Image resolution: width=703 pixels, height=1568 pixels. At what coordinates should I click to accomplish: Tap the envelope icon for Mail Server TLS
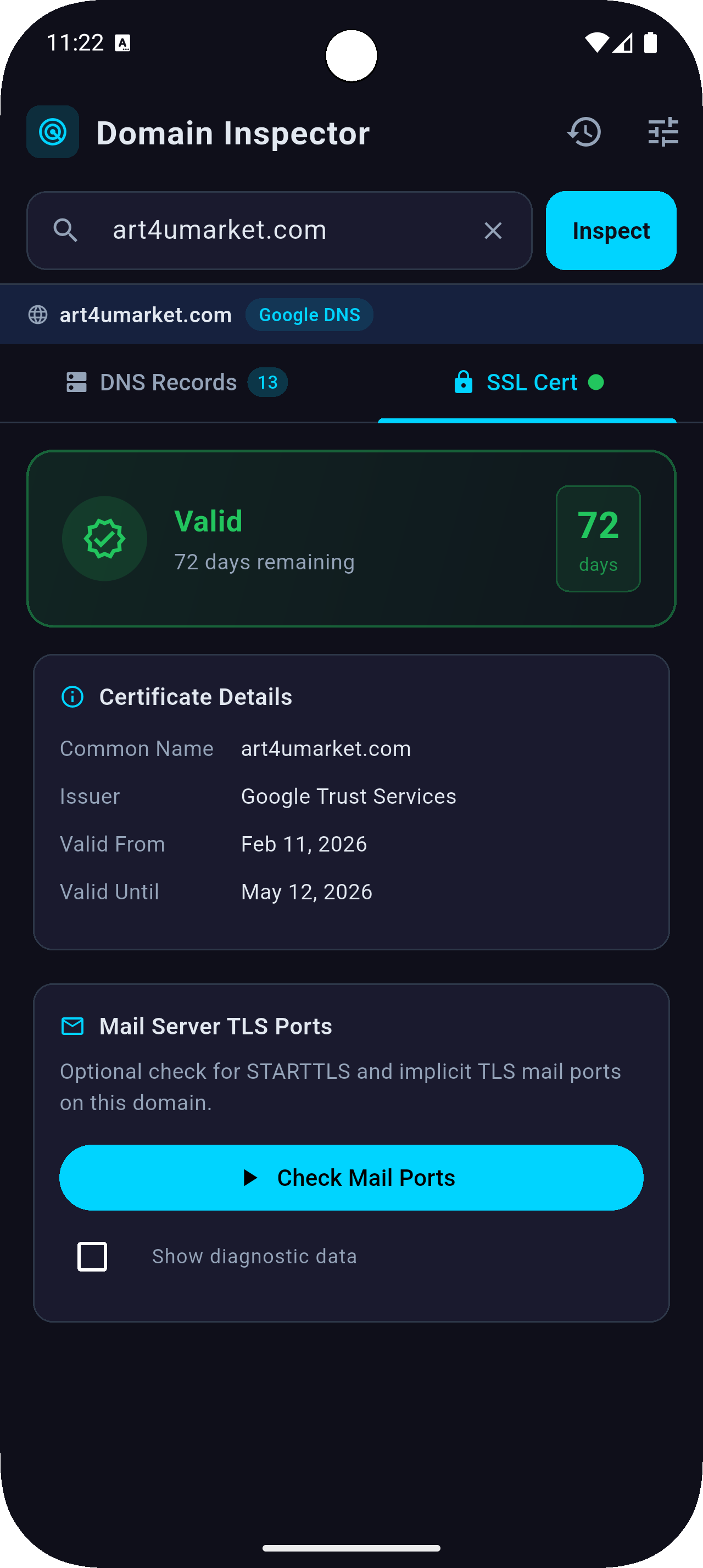72,1026
